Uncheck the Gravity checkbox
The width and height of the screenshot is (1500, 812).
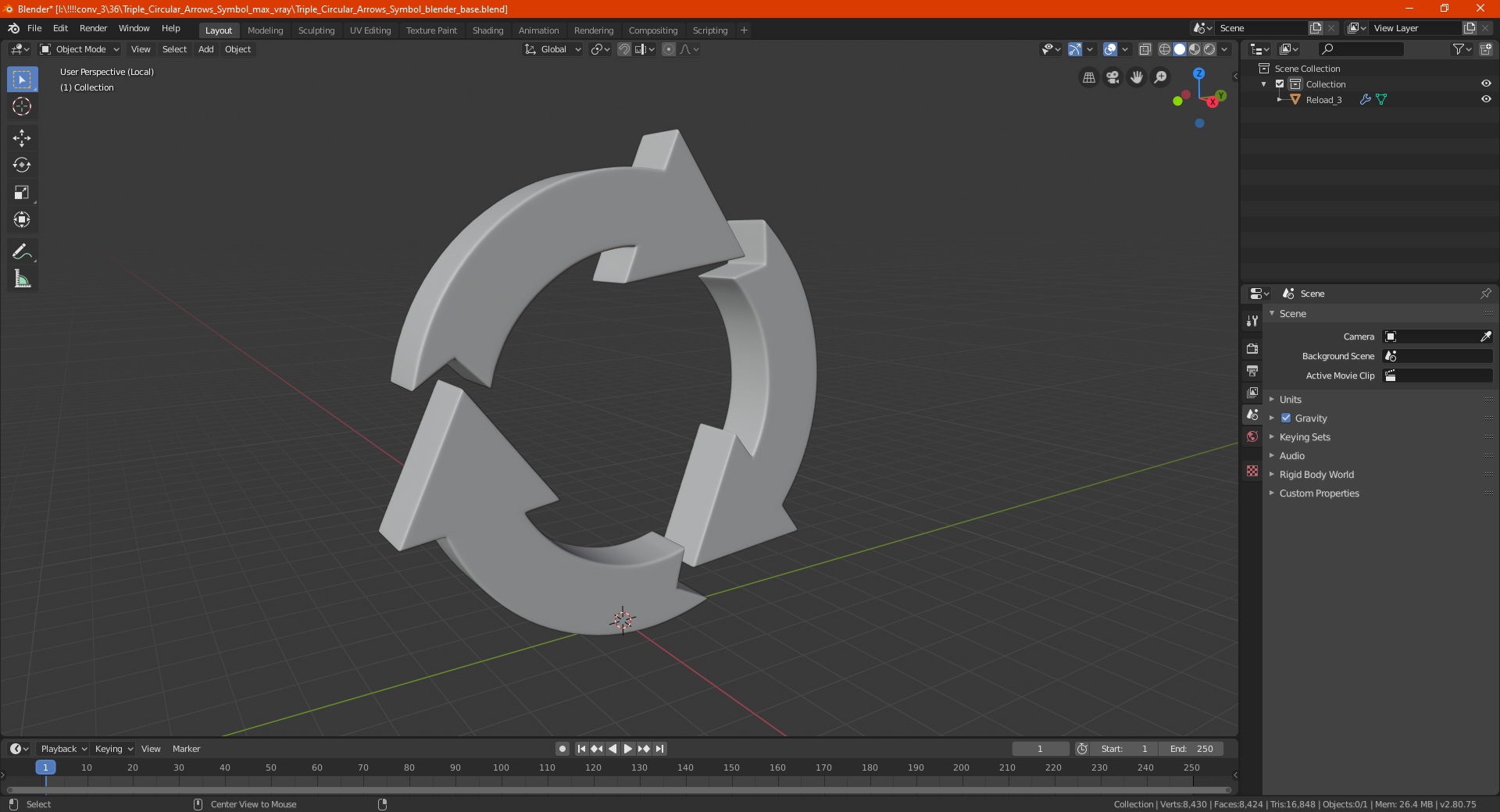pos(1286,418)
